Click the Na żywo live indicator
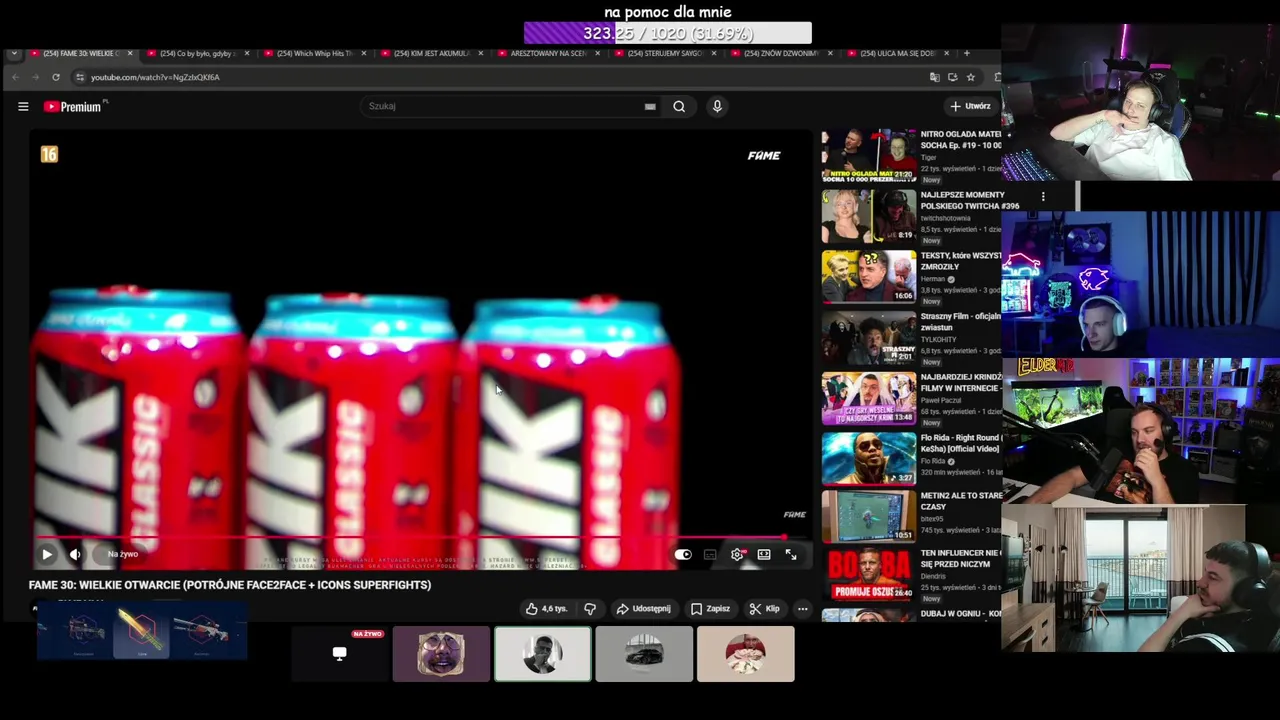Screen dimensions: 1280x720 123,554
